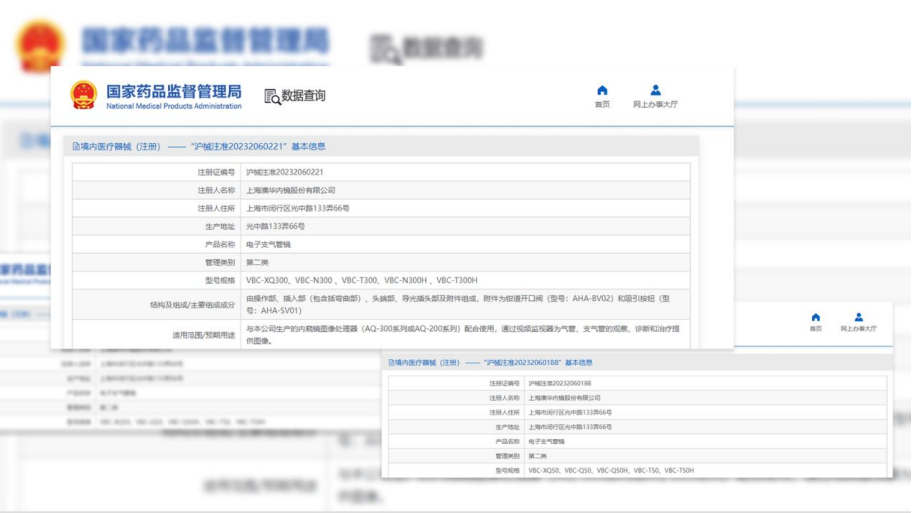Click 网上办事大厅 person icon in the lower-right panel
912x513 pixels.
(858, 317)
